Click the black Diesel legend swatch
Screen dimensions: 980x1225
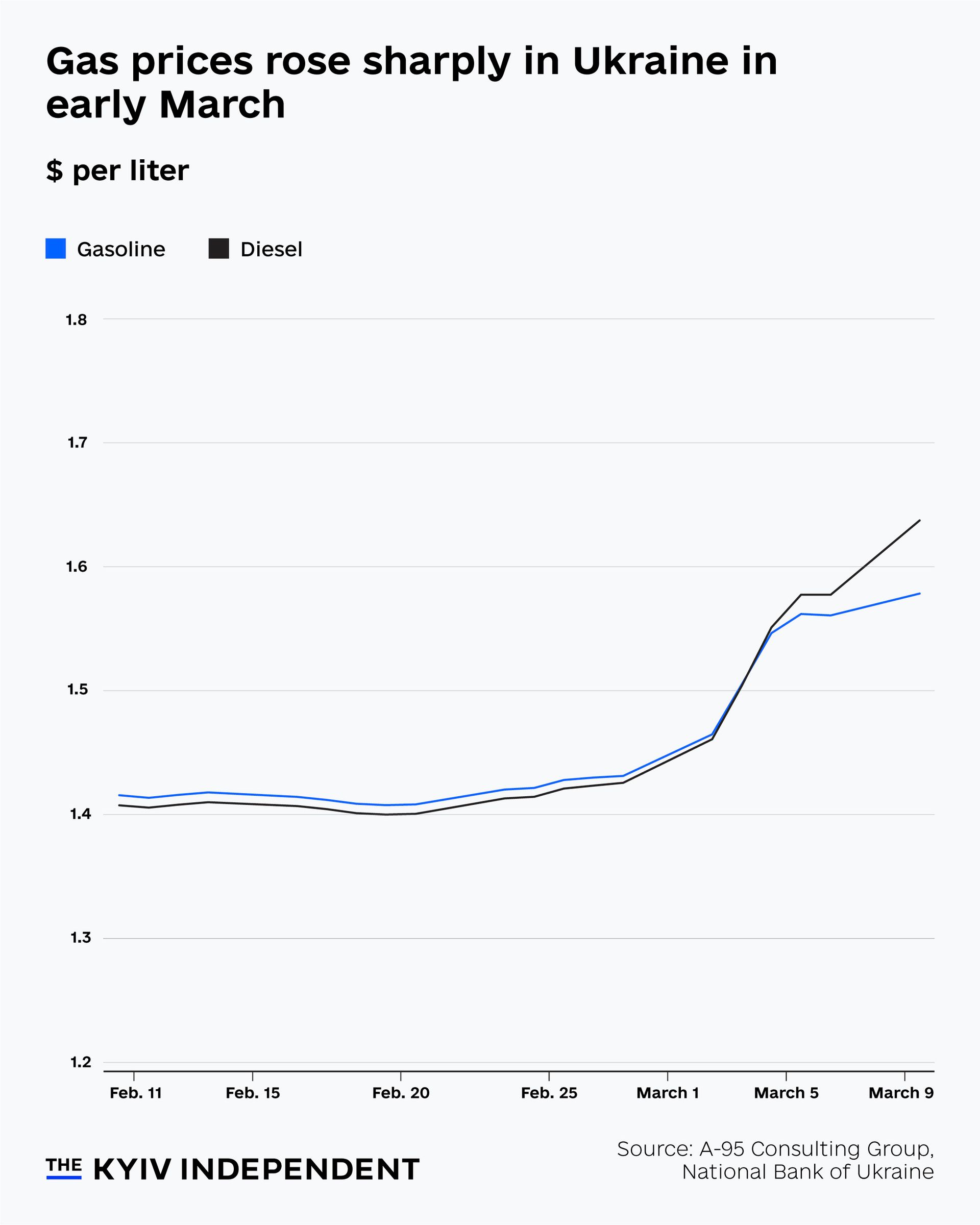coord(219,249)
